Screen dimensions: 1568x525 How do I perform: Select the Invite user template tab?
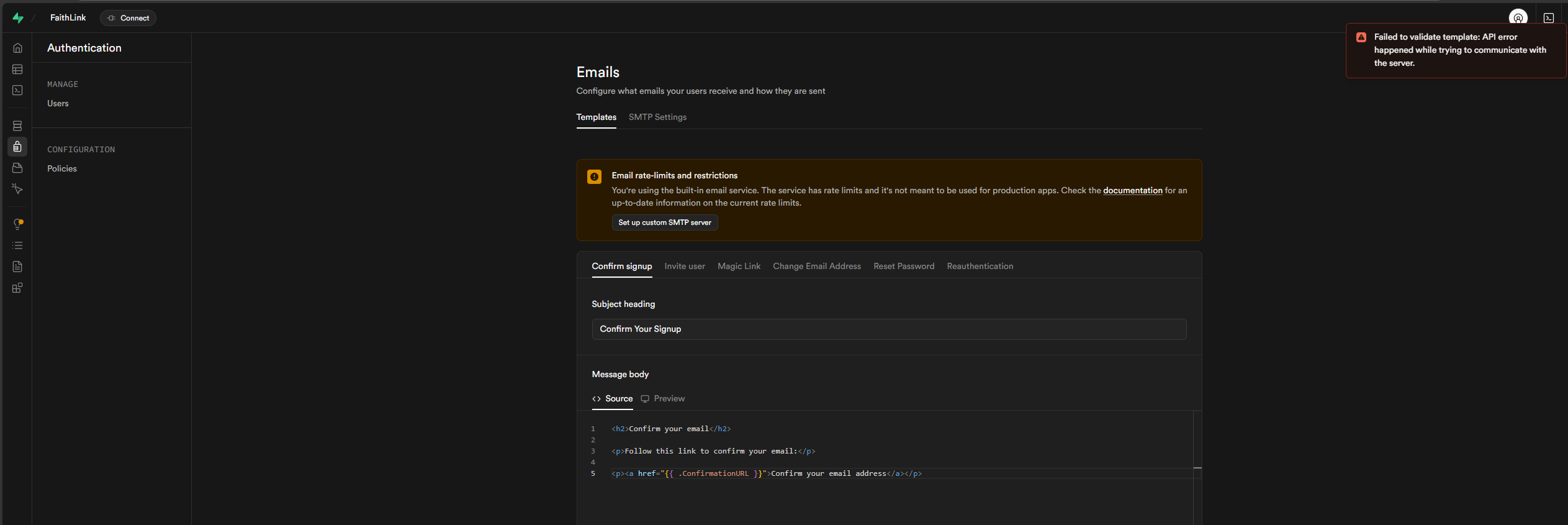(x=685, y=267)
